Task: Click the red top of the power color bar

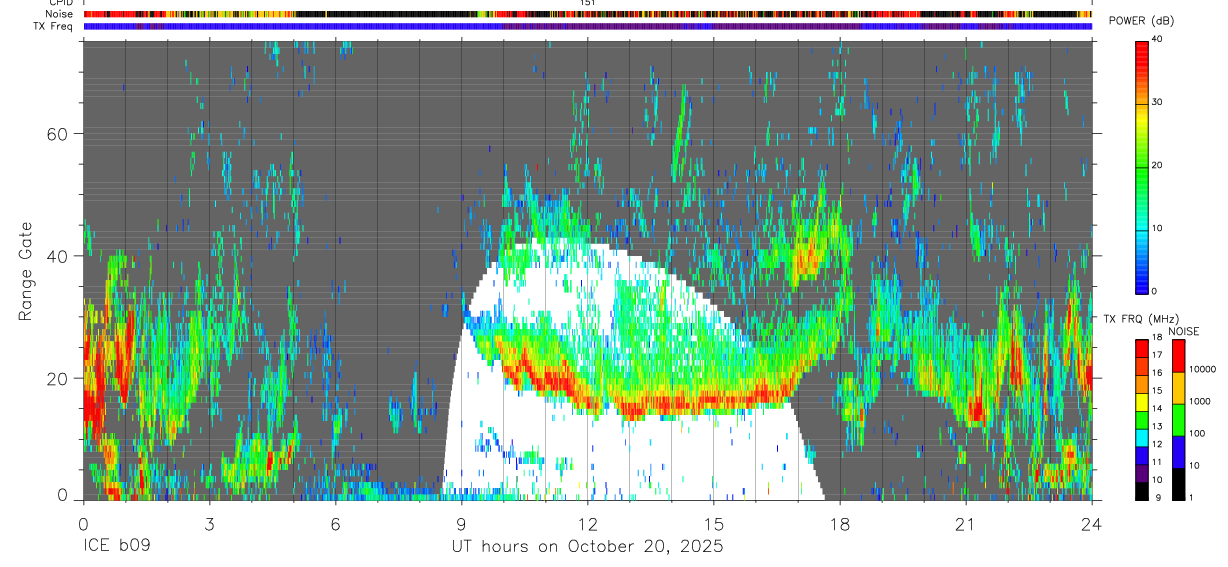Action: tap(1141, 47)
